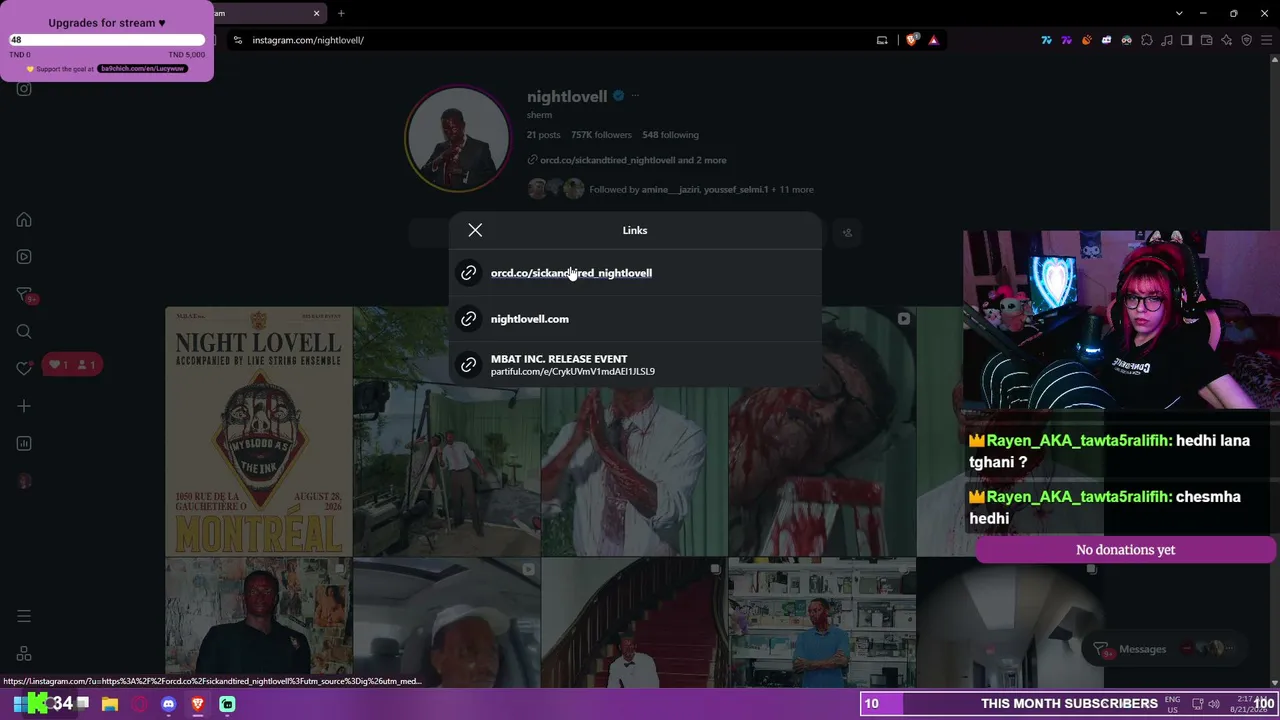Image resolution: width=1280 pixels, height=720 pixels.
Task: Open Leo AI sparkle icon
Action: coord(1226,40)
